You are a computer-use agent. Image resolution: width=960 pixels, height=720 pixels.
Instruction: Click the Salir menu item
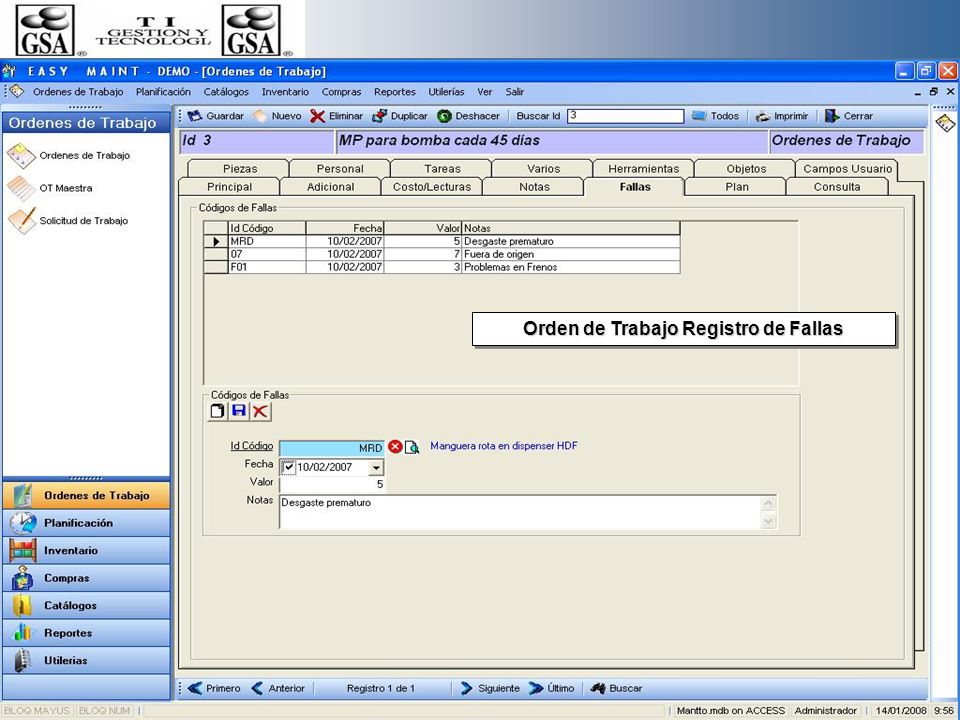(514, 92)
